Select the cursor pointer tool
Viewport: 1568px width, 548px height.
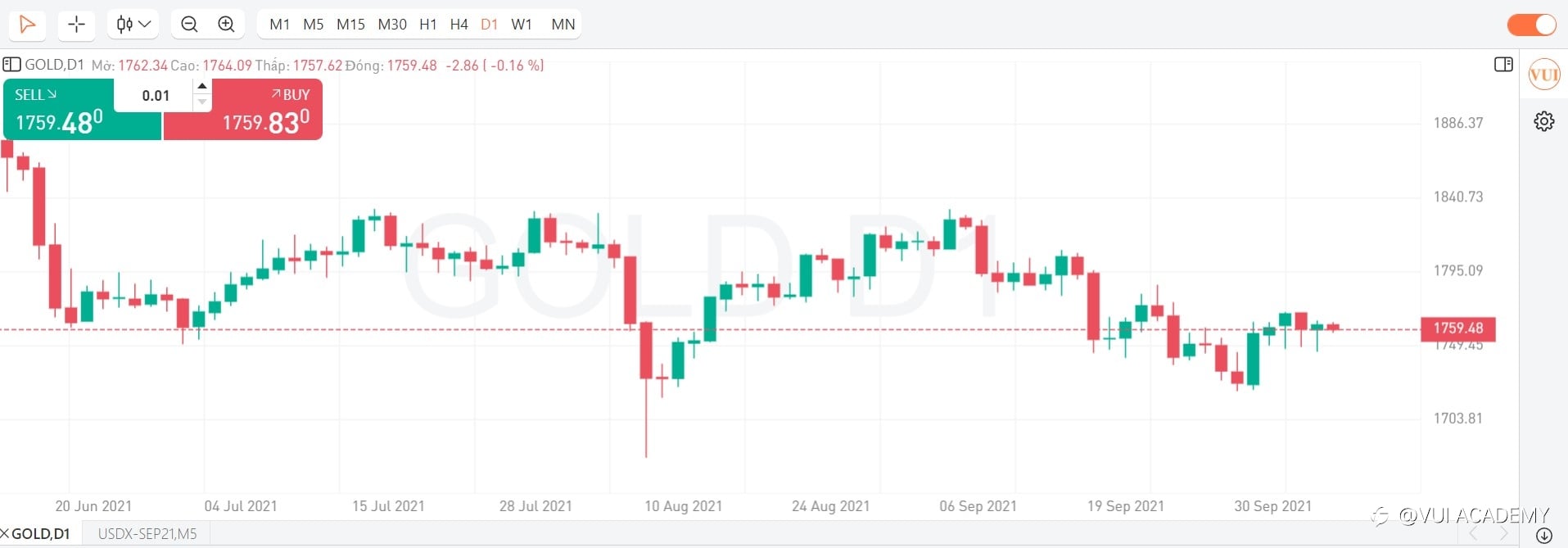coord(27,25)
